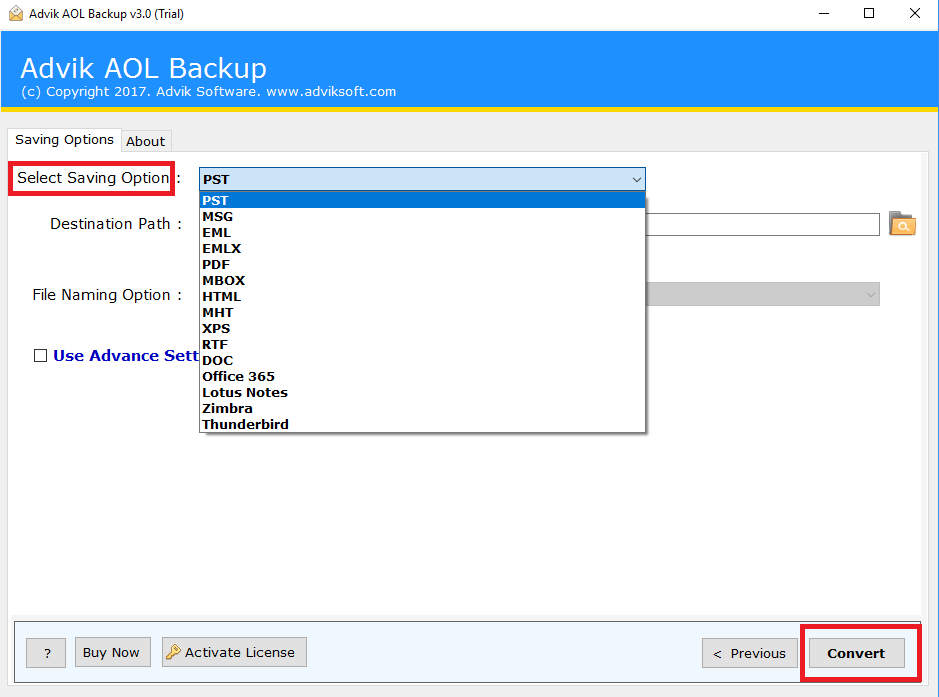Switch to the Saving Options tab
The width and height of the screenshot is (939, 697).
tap(64, 140)
